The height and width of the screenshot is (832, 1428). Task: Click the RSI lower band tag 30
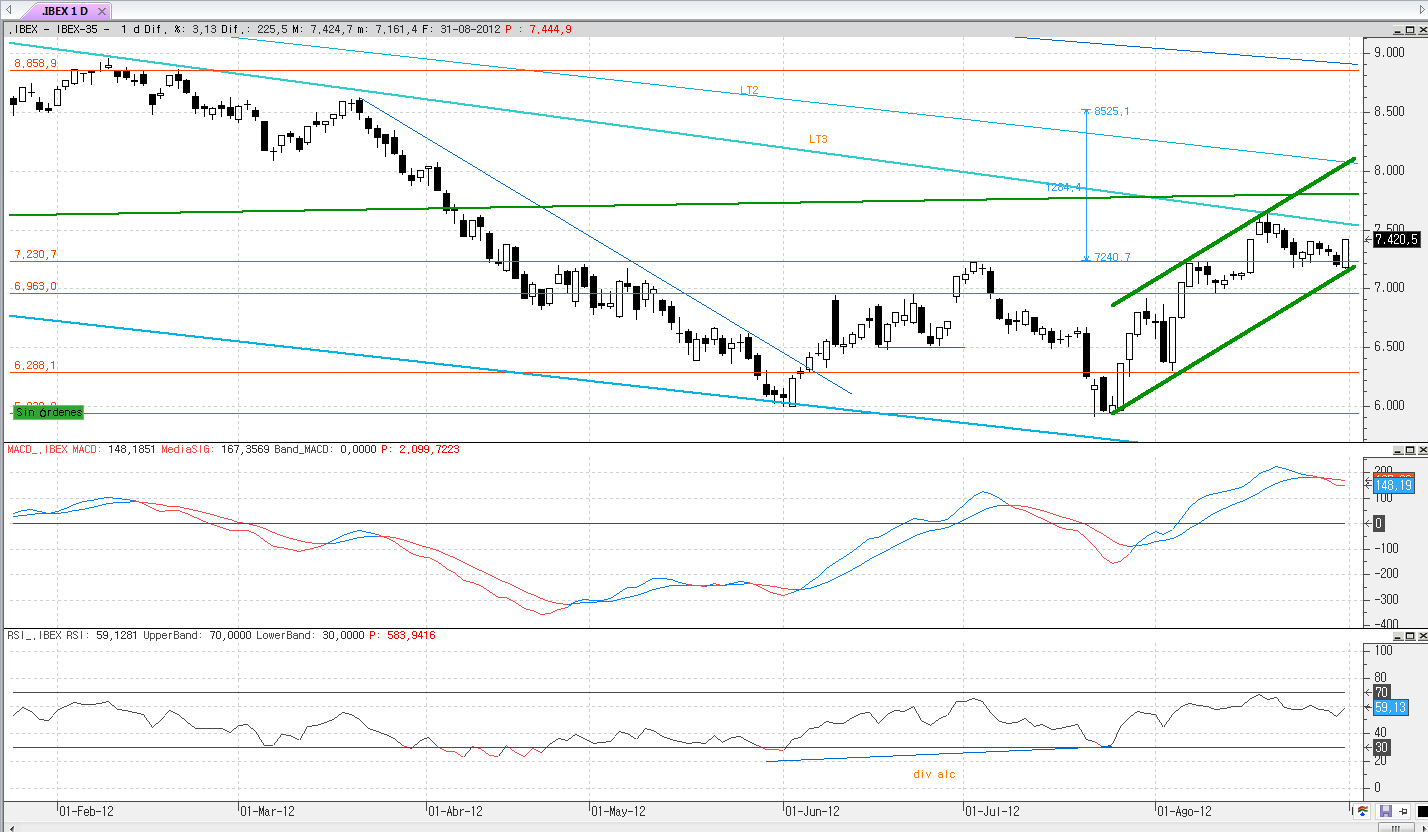1382,747
